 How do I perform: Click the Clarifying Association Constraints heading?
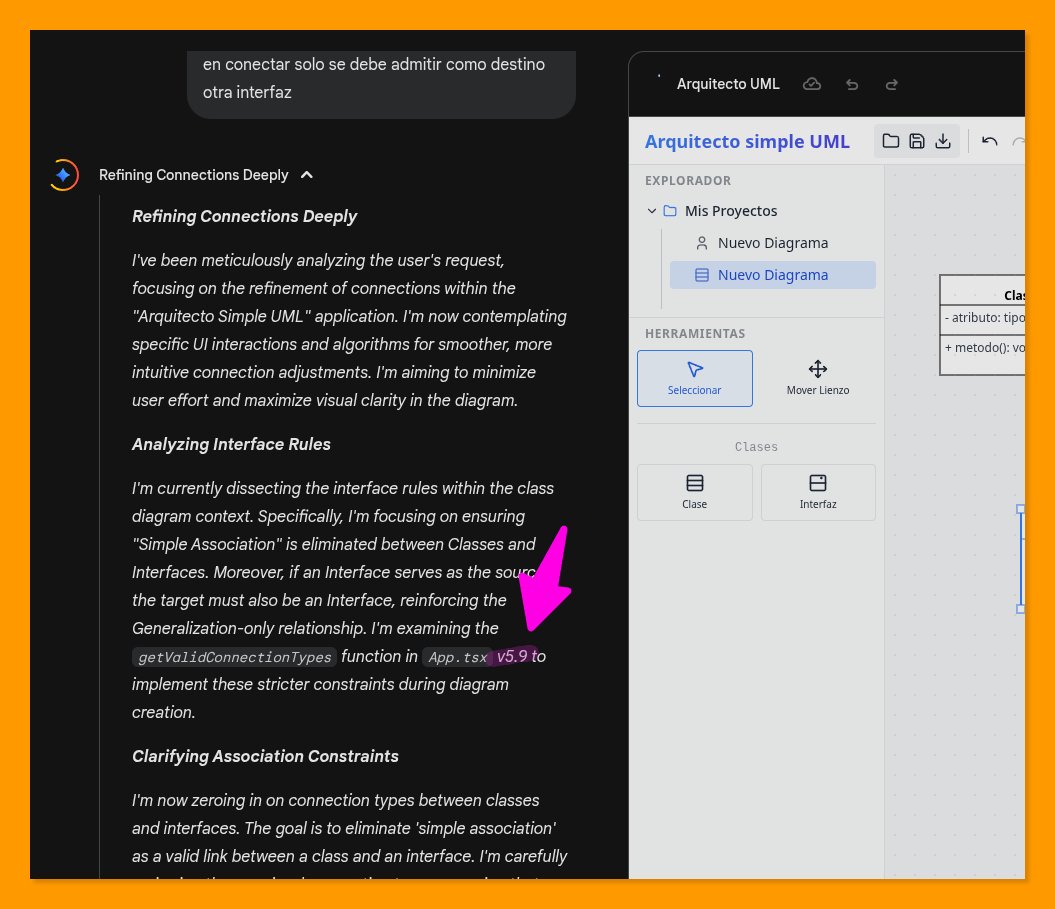tap(265, 756)
